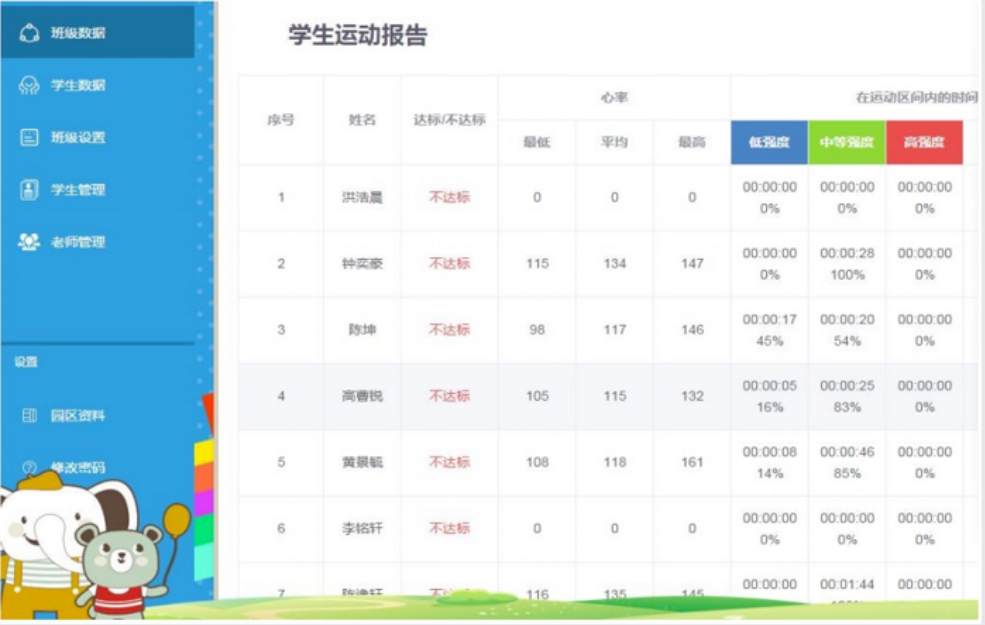The height and width of the screenshot is (625, 985).
Task: Click the 学生数据 icon in sidebar
Action: tap(30, 86)
